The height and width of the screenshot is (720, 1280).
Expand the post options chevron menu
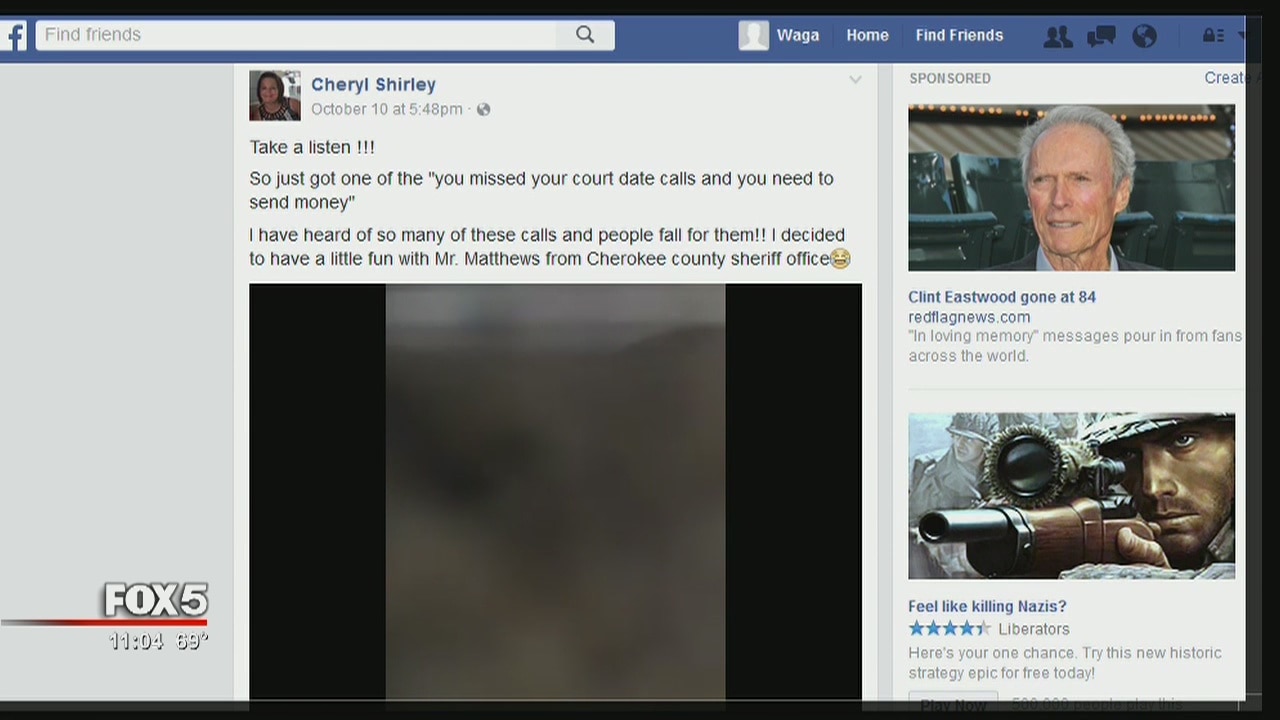855,80
